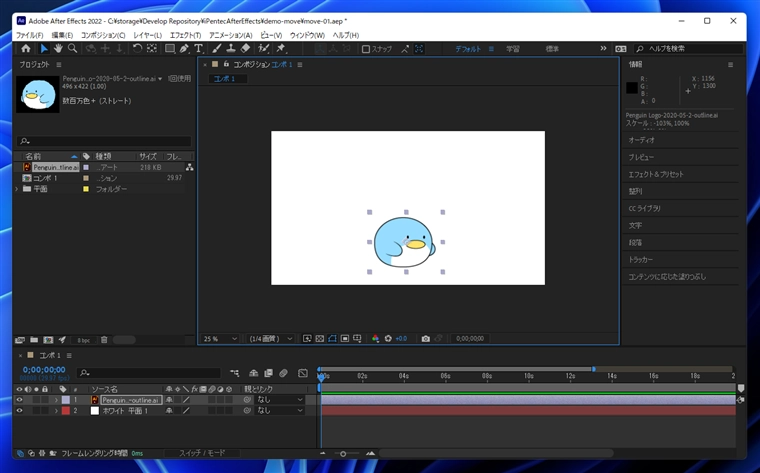Open the トラッカー panel

641,260
